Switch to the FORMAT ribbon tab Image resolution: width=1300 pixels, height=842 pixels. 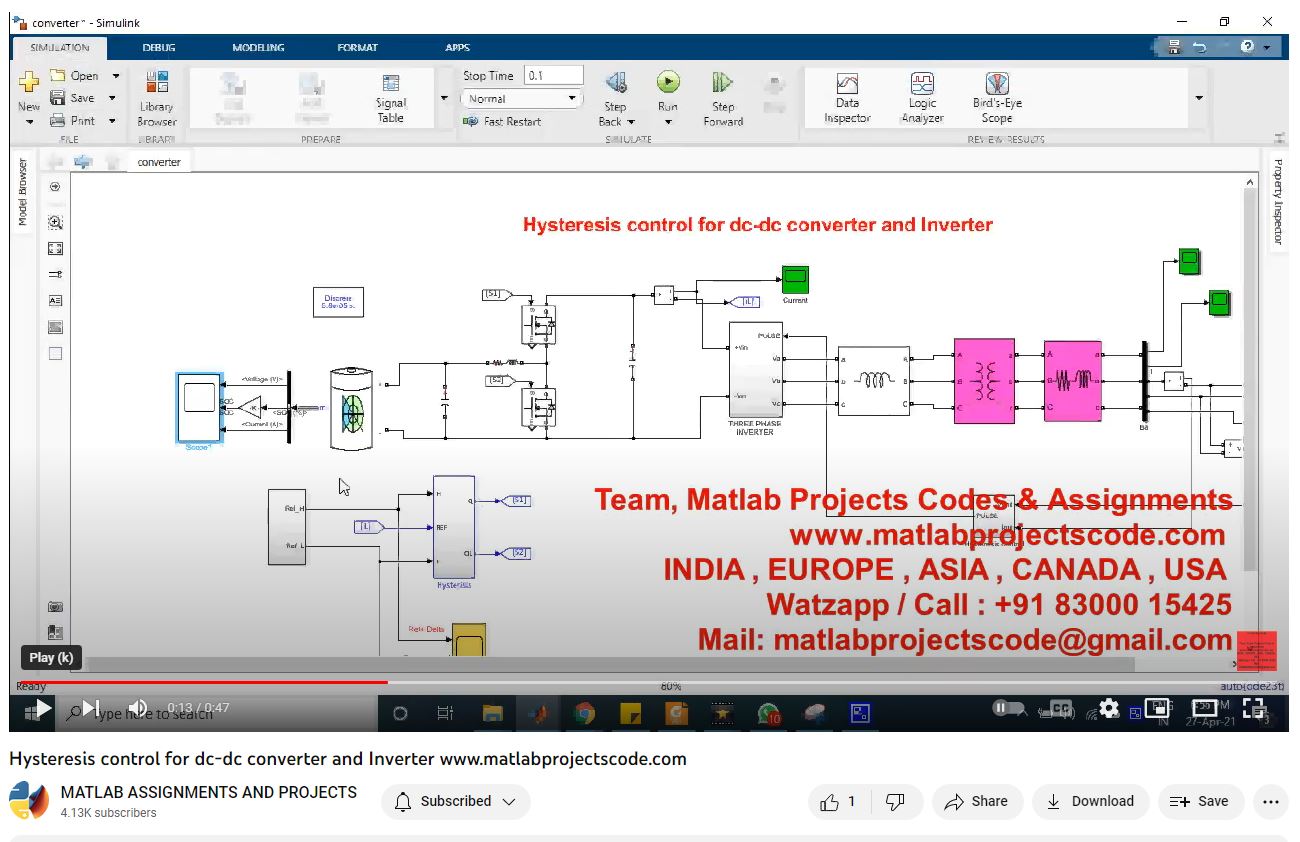coord(357,47)
